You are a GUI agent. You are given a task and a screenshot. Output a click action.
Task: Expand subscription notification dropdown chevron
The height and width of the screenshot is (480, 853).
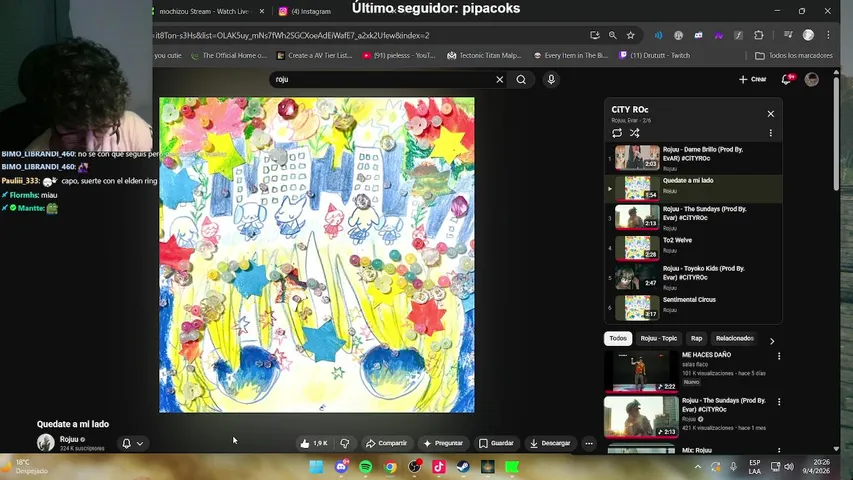point(140,444)
